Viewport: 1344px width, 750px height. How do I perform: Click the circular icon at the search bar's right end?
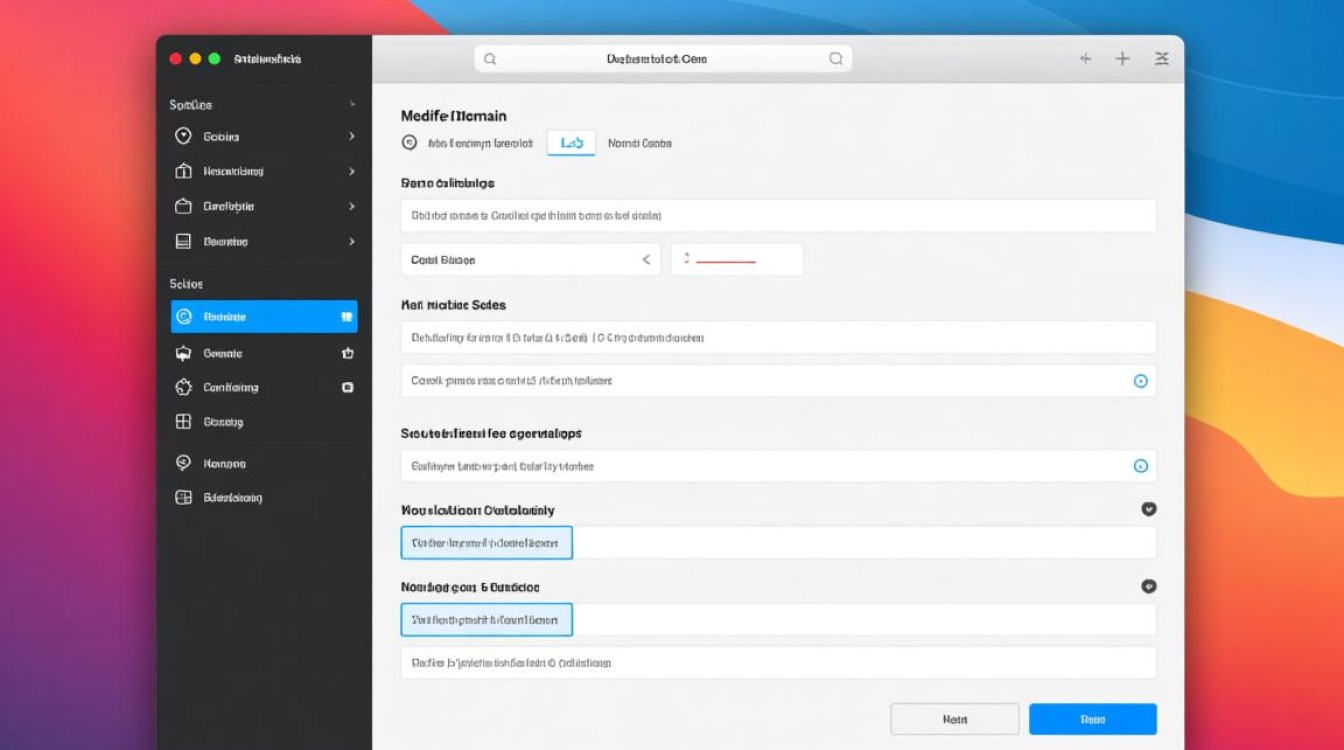coord(836,59)
